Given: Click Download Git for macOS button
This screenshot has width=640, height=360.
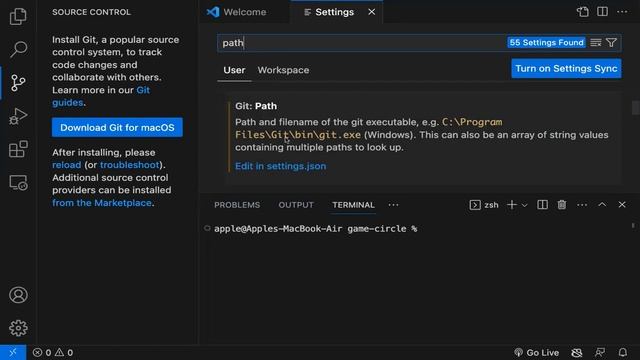Looking at the screenshot, I should coord(117,127).
